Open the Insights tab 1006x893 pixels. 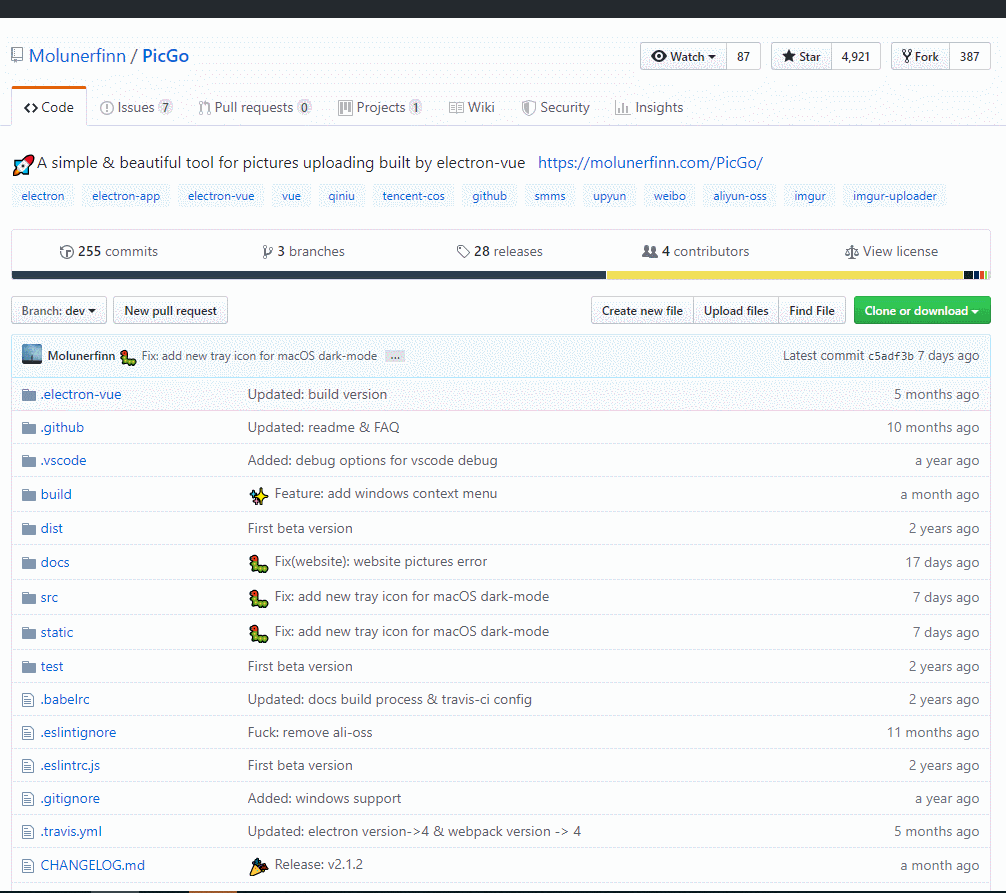pyautogui.click(x=649, y=108)
